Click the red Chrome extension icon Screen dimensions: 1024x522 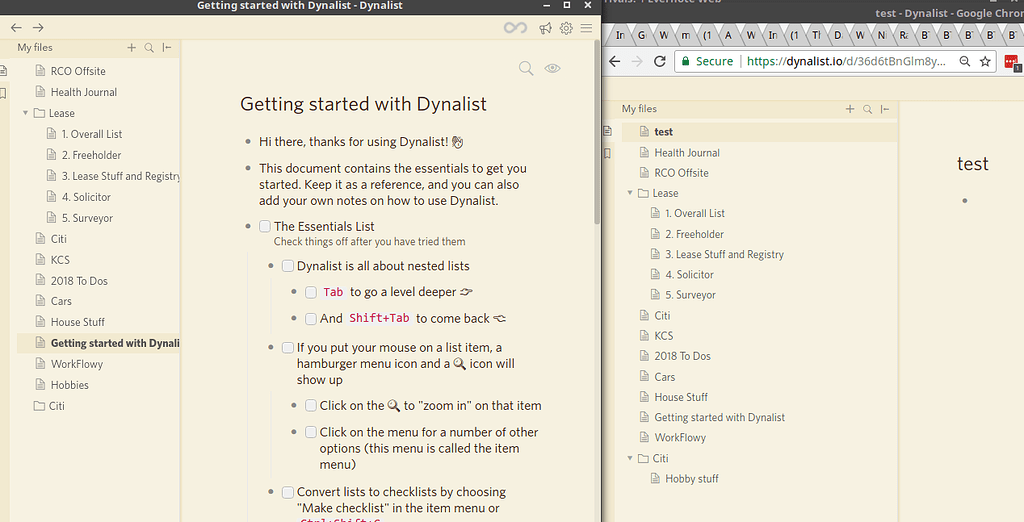point(1011,62)
